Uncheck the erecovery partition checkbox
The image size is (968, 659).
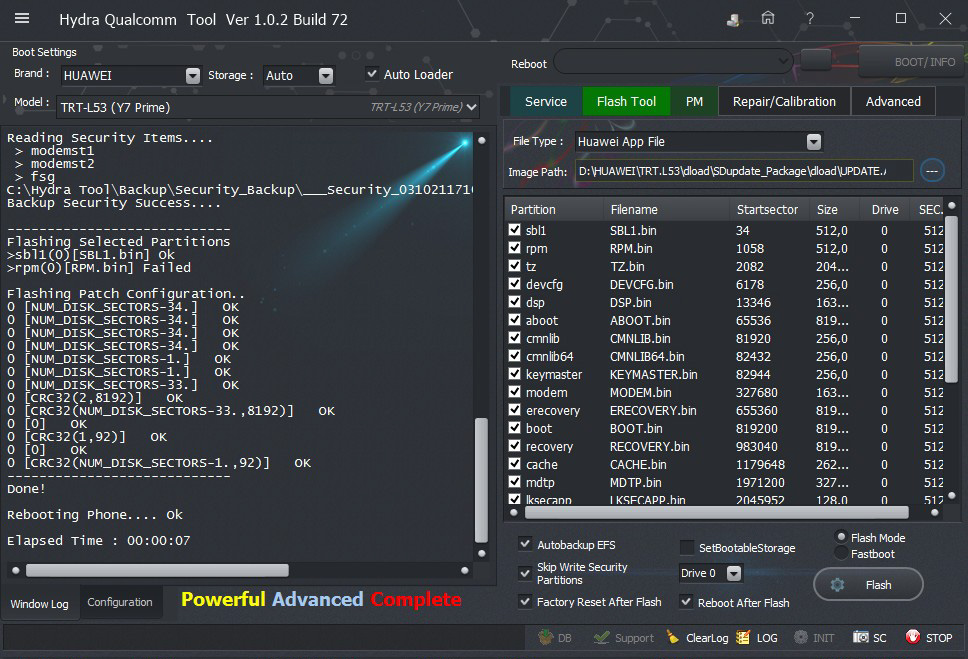click(514, 409)
